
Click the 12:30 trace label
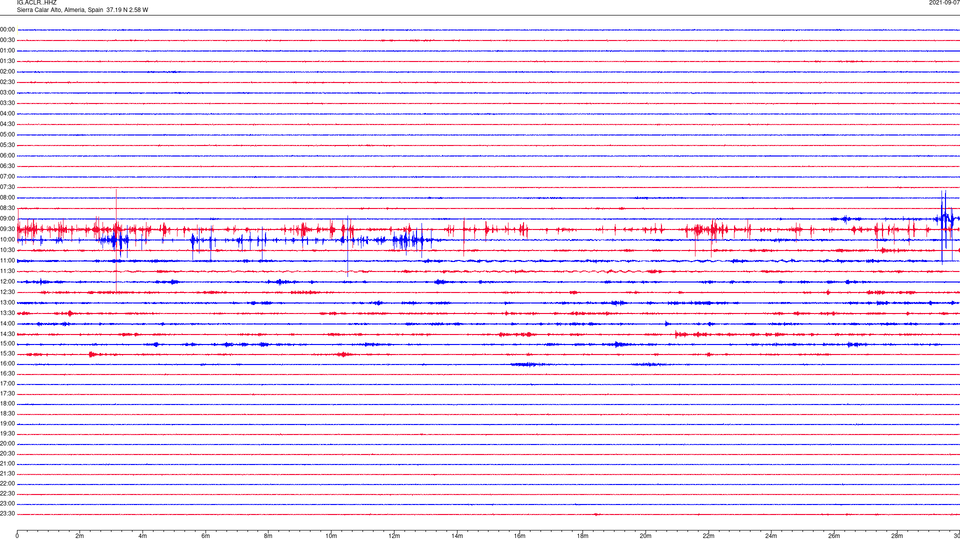(7, 293)
